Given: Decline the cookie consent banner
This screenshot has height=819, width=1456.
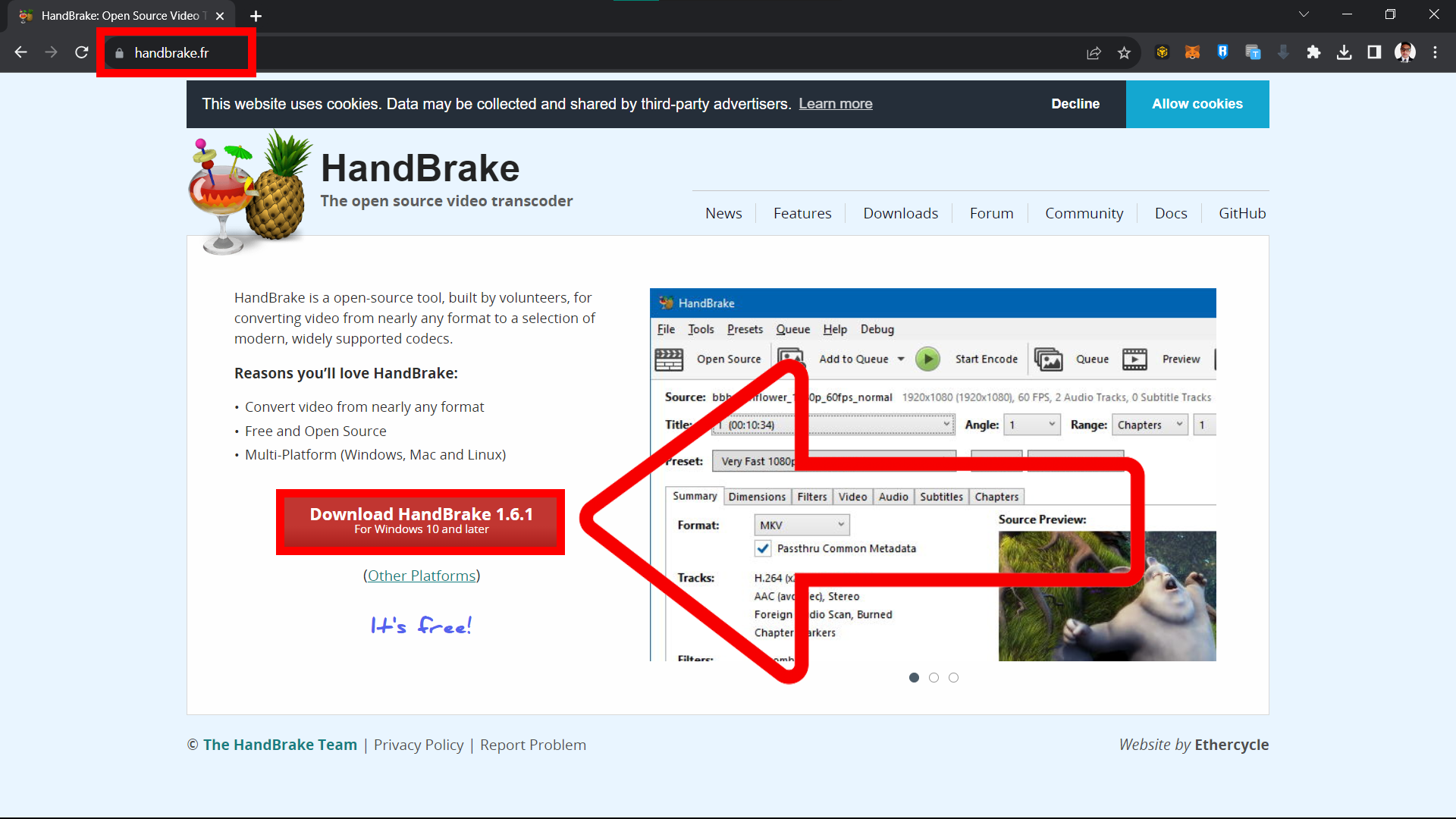Looking at the screenshot, I should 1075,103.
